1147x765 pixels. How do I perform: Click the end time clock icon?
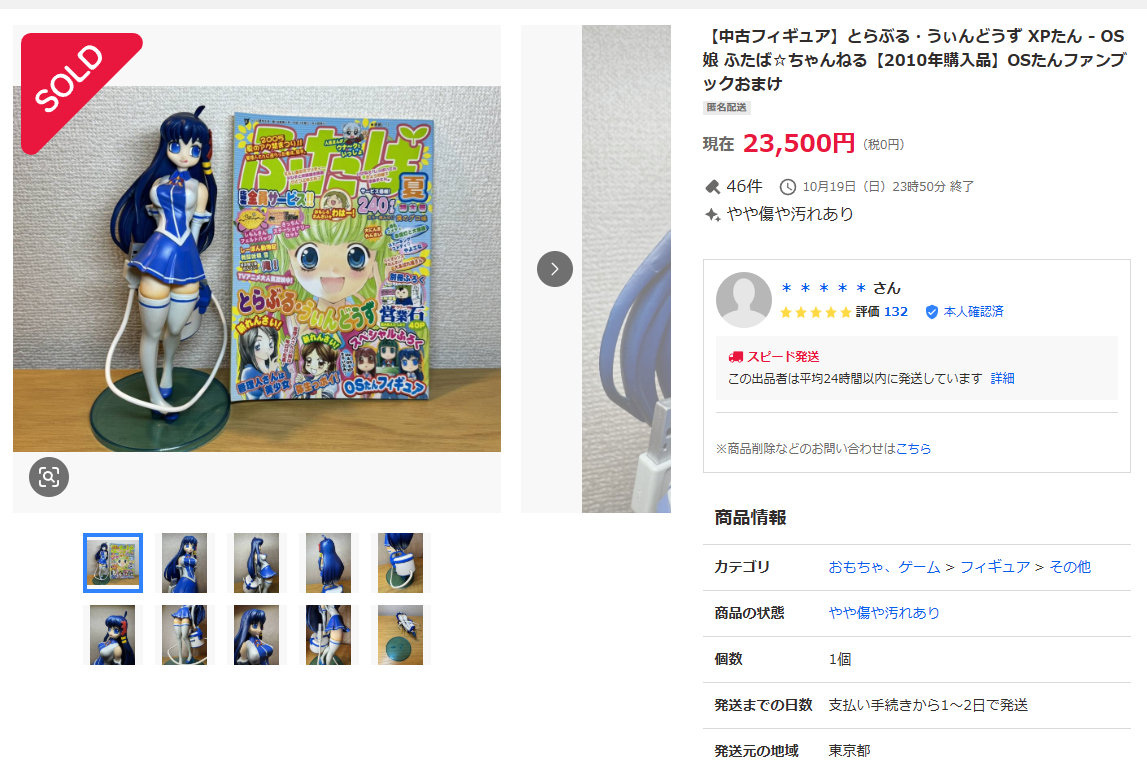pyautogui.click(x=788, y=187)
